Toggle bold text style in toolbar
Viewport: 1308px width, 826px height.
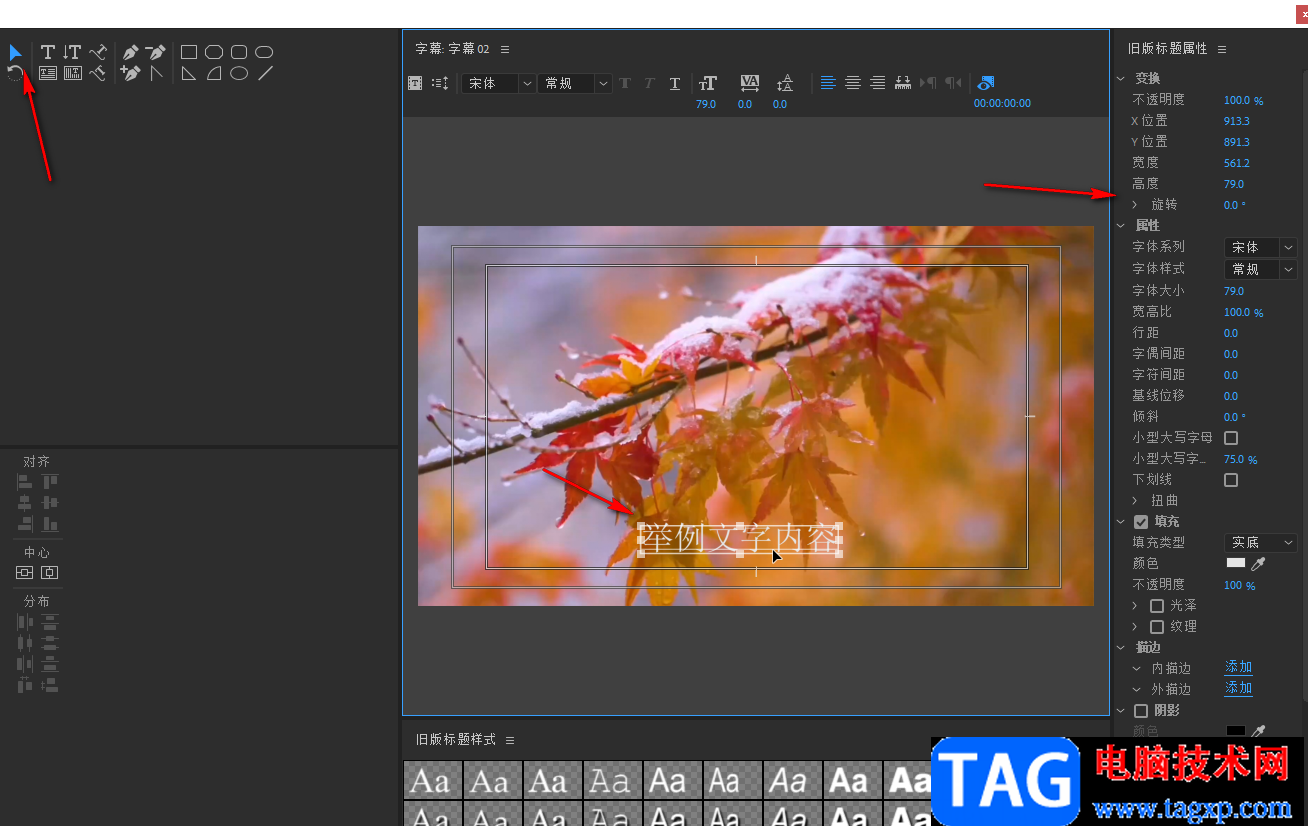pos(625,83)
